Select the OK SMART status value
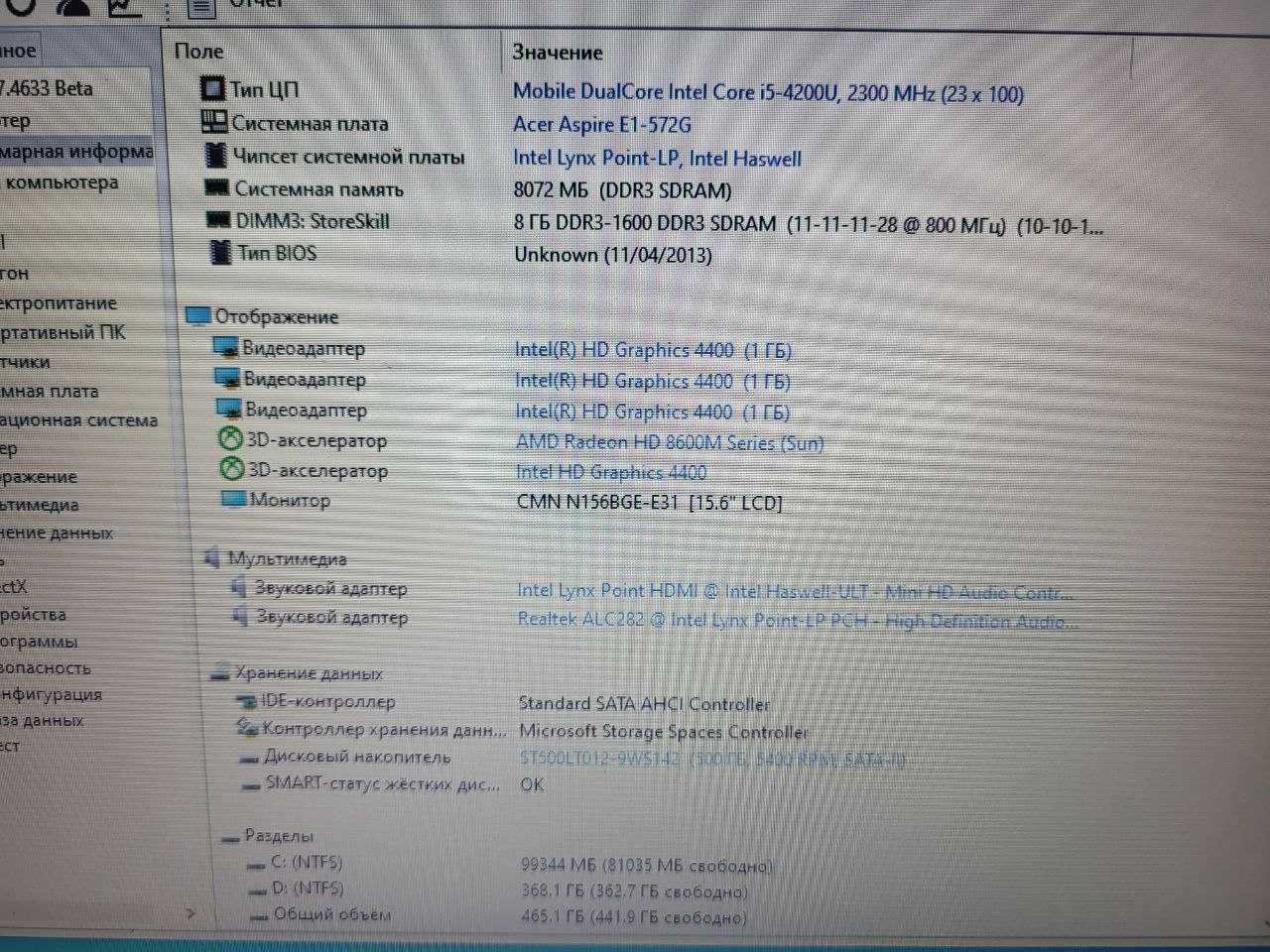The image size is (1270, 952). coord(532,784)
